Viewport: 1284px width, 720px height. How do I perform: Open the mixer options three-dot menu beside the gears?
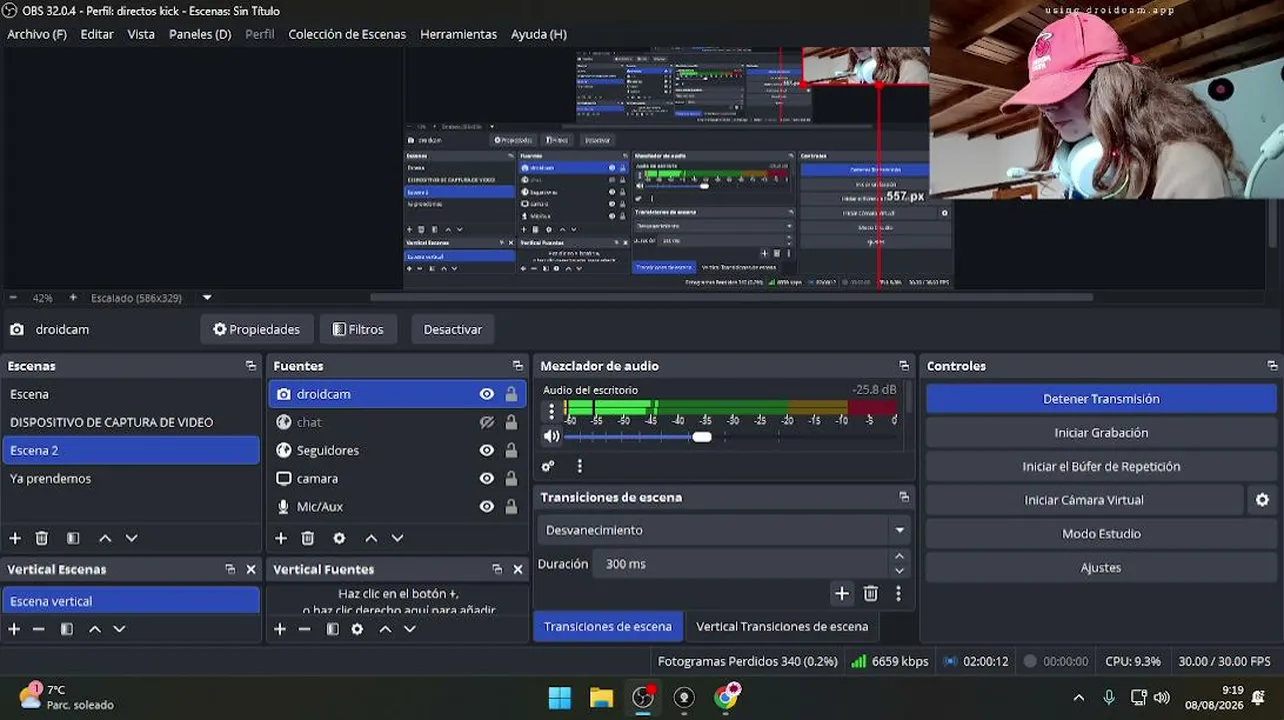tap(579, 466)
